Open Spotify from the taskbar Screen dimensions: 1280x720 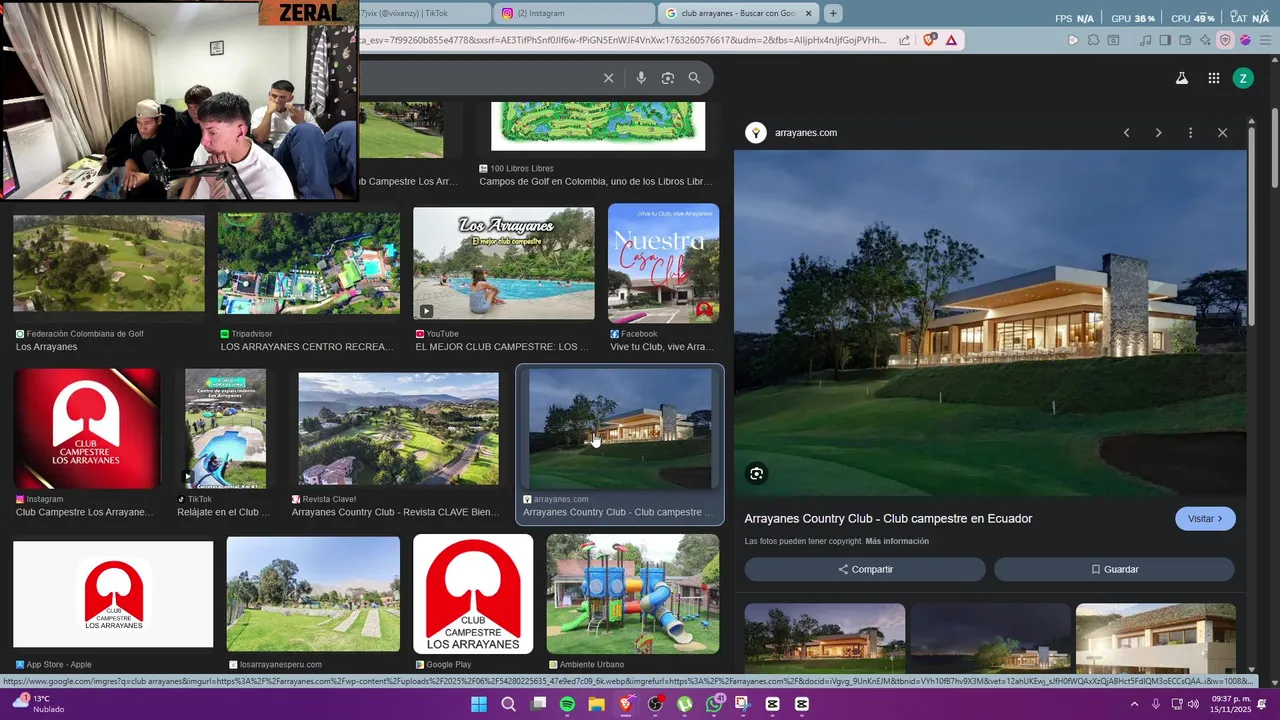567,704
